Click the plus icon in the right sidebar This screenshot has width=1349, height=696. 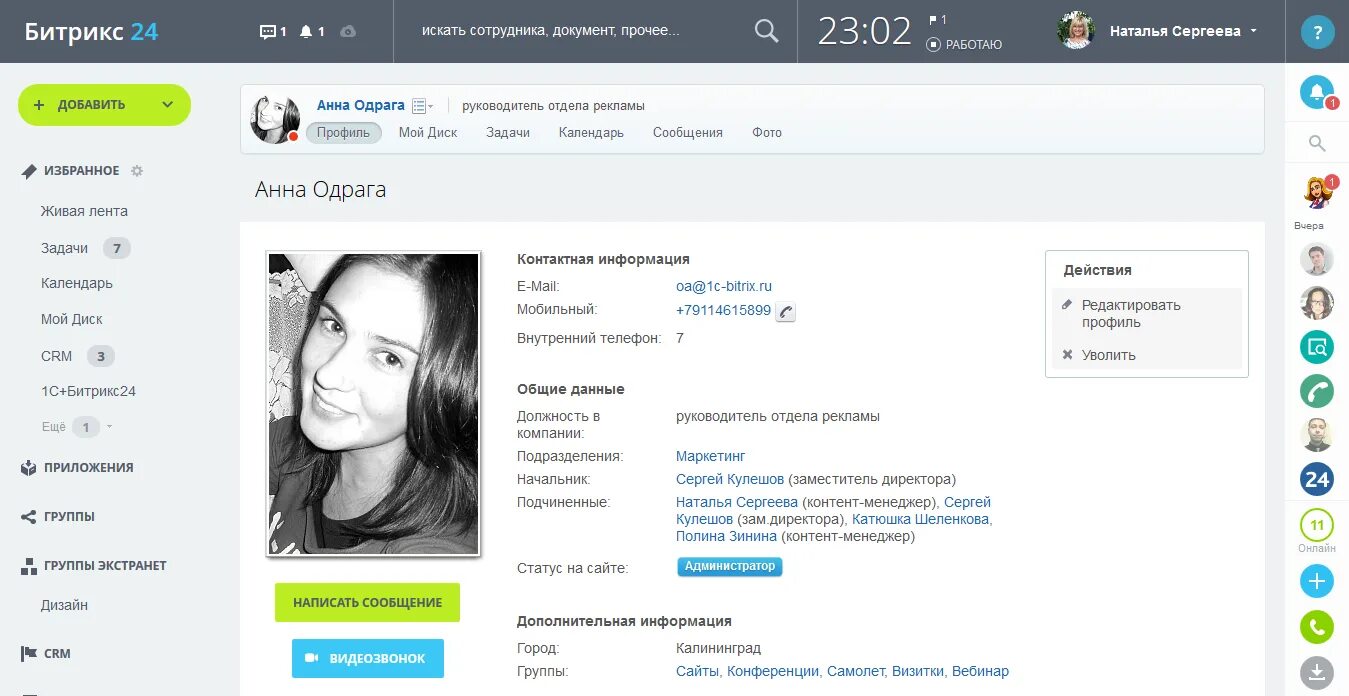(1317, 580)
